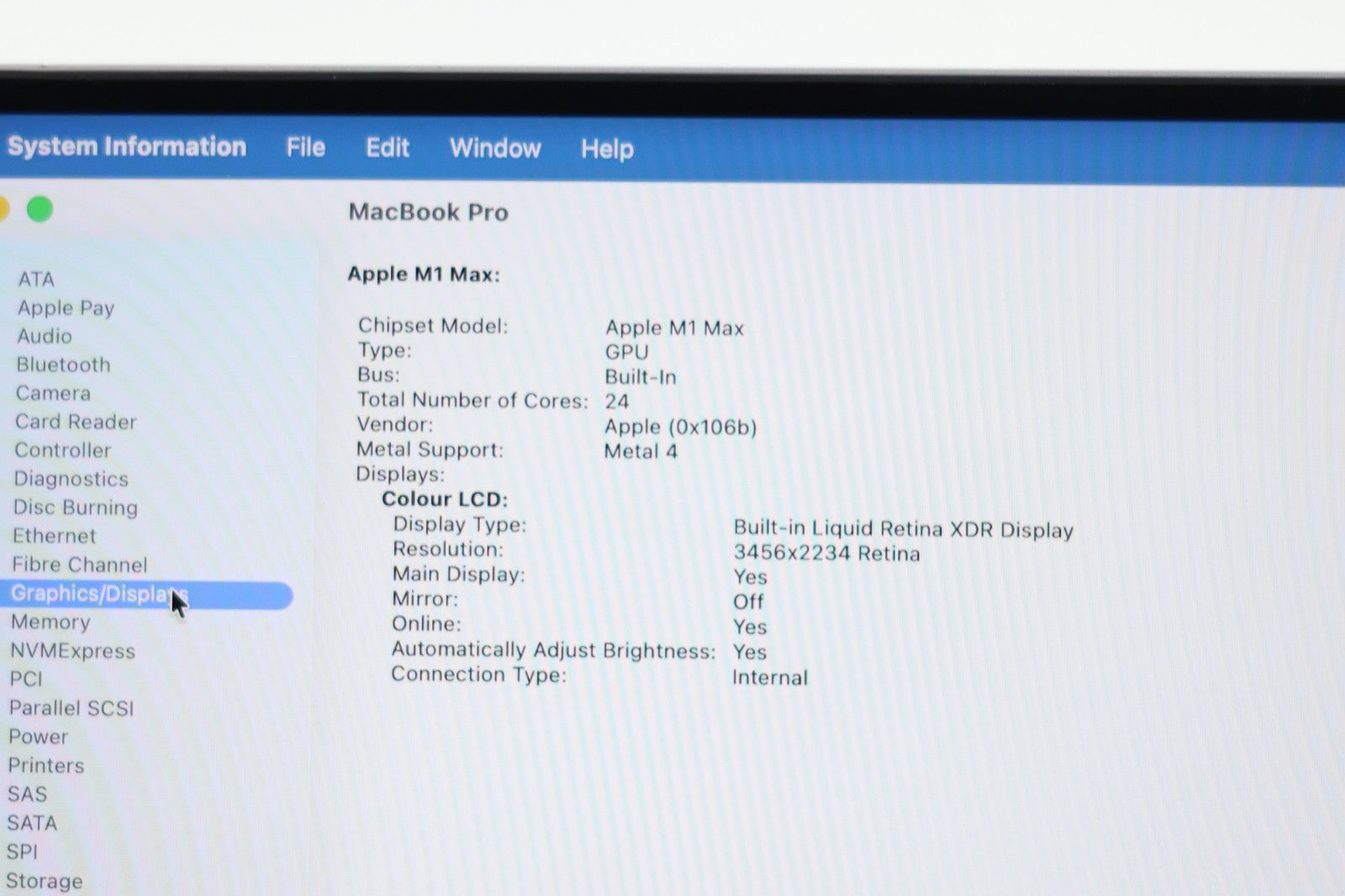Viewport: 1345px width, 896px height.
Task: Select Printers in the sidebar
Action: (46, 766)
